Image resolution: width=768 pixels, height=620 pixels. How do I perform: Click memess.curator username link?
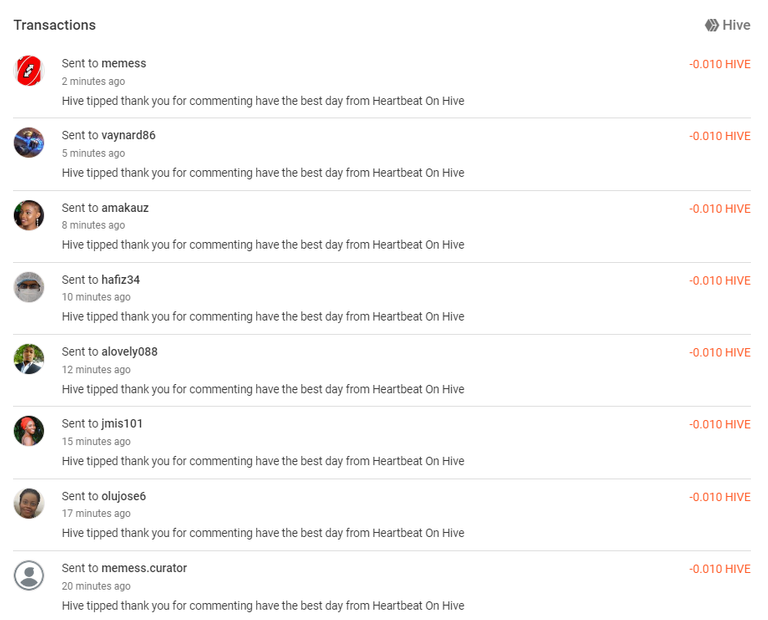(144, 568)
